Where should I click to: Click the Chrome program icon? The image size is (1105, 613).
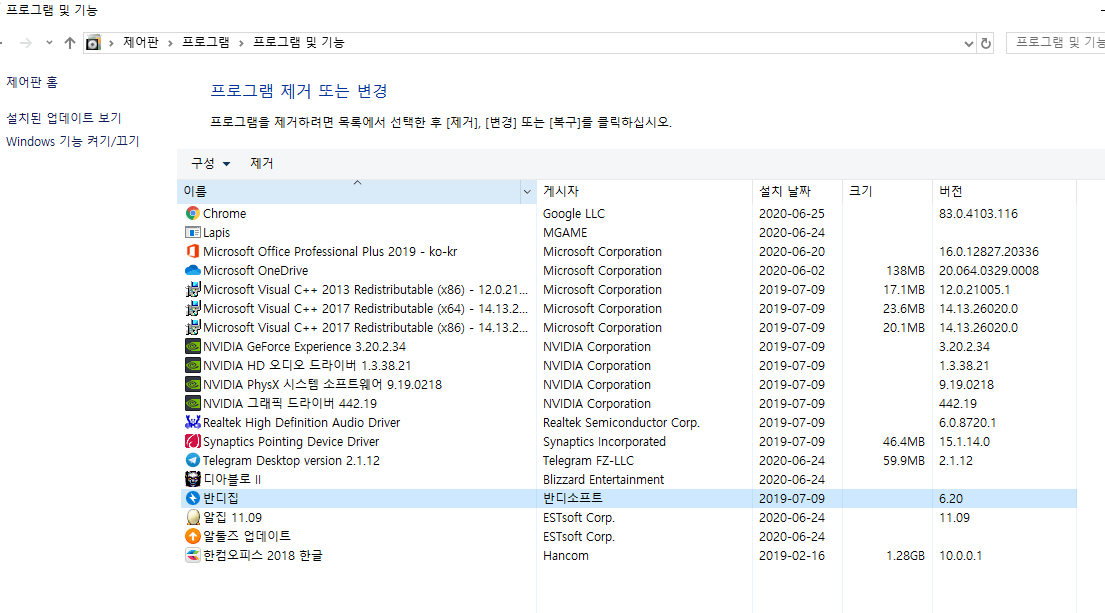pyautogui.click(x=192, y=213)
